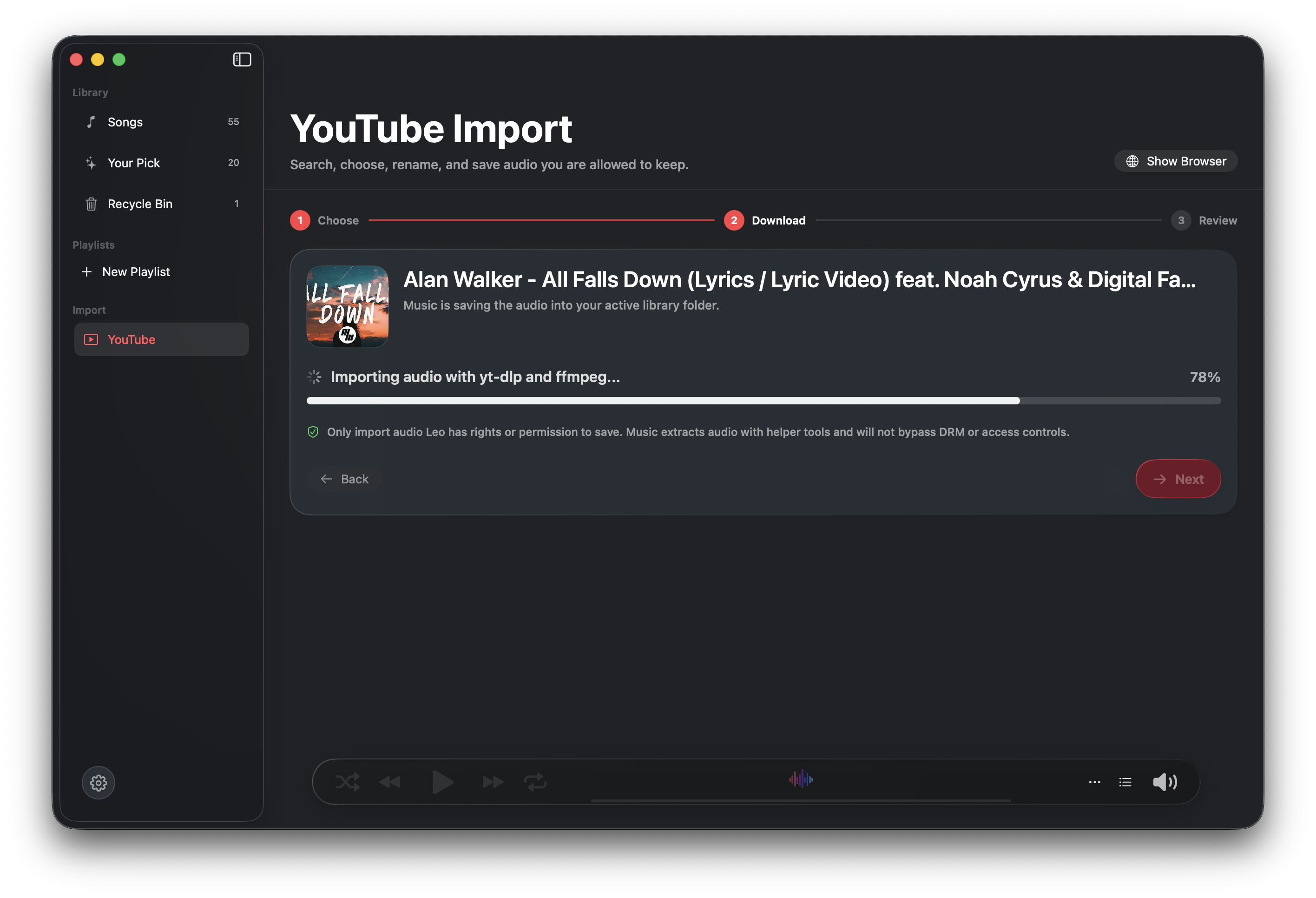Click the Your Pick count 20
This screenshot has width=1316, height=898.
[233, 163]
